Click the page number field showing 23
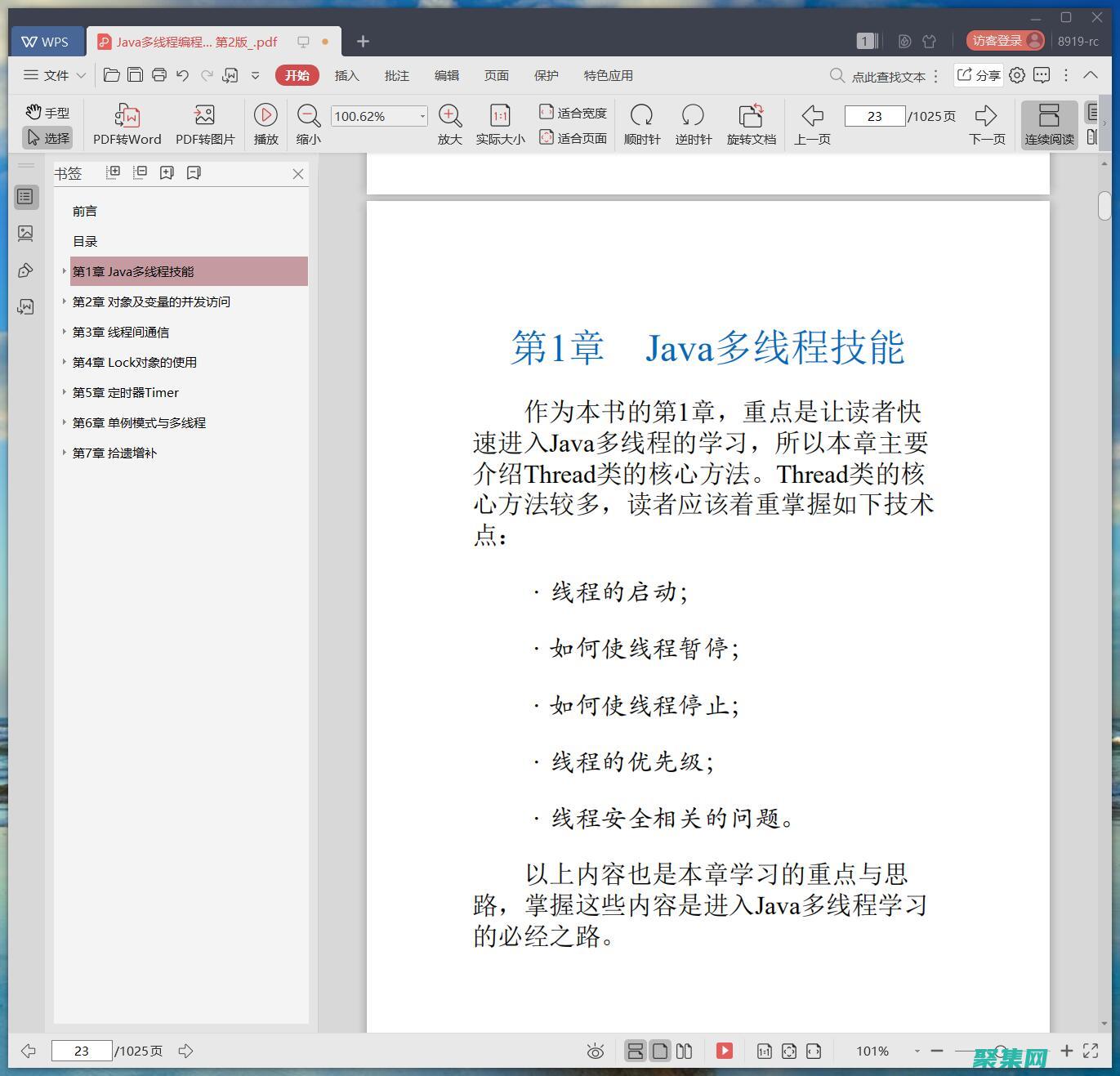The width and height of the screenshot is (1120, 1076). [x=874, y=116]
